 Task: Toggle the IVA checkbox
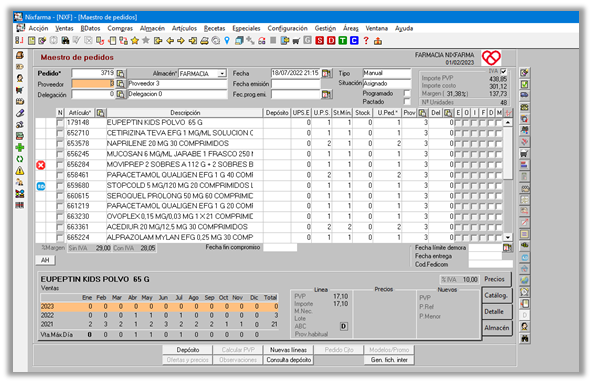pyautogui.click(x=504, y=71)
